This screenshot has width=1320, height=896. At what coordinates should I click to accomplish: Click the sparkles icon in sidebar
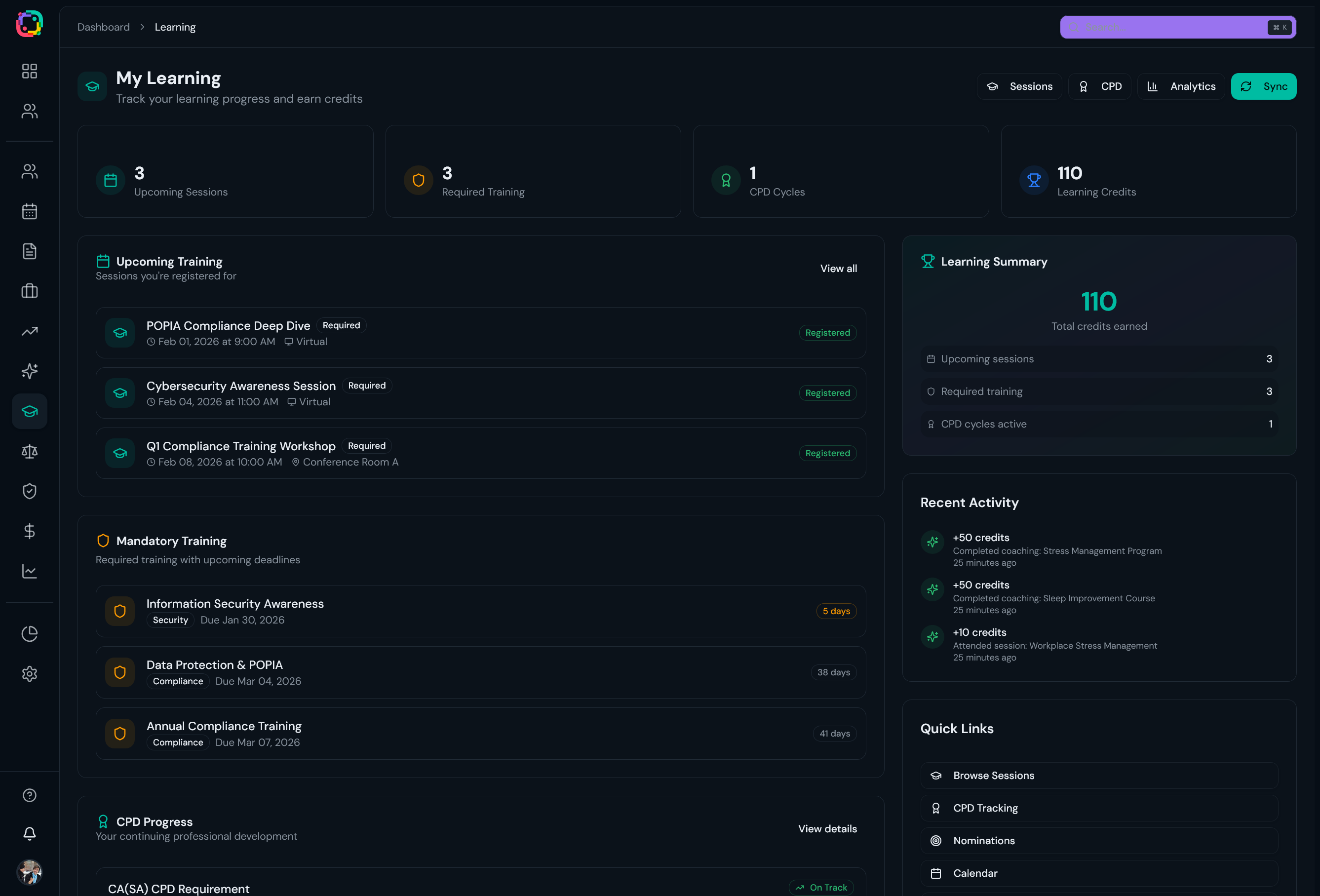[30, 371]
